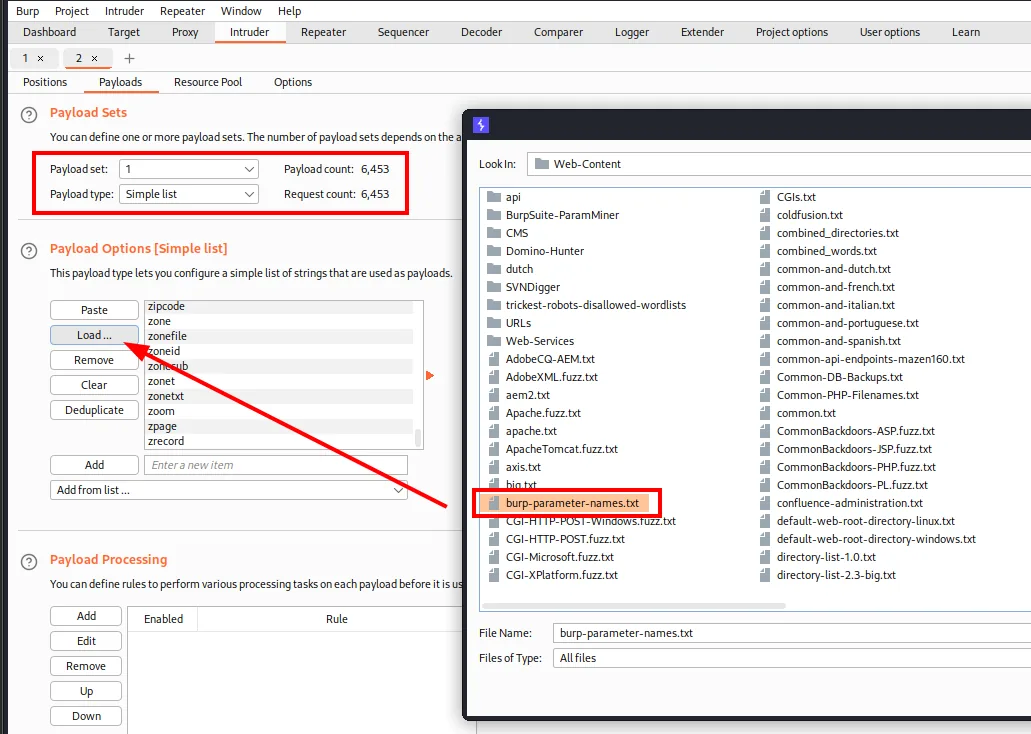Click the Payload Processing Down button
The image size is (1031, 734).
click(86, 716)
